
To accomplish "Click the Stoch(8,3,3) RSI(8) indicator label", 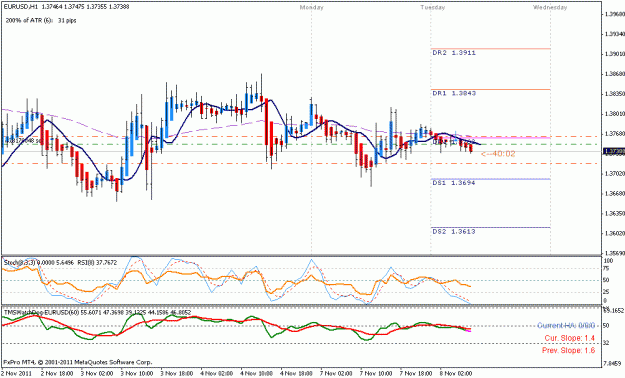I will [x=60, y=262].
